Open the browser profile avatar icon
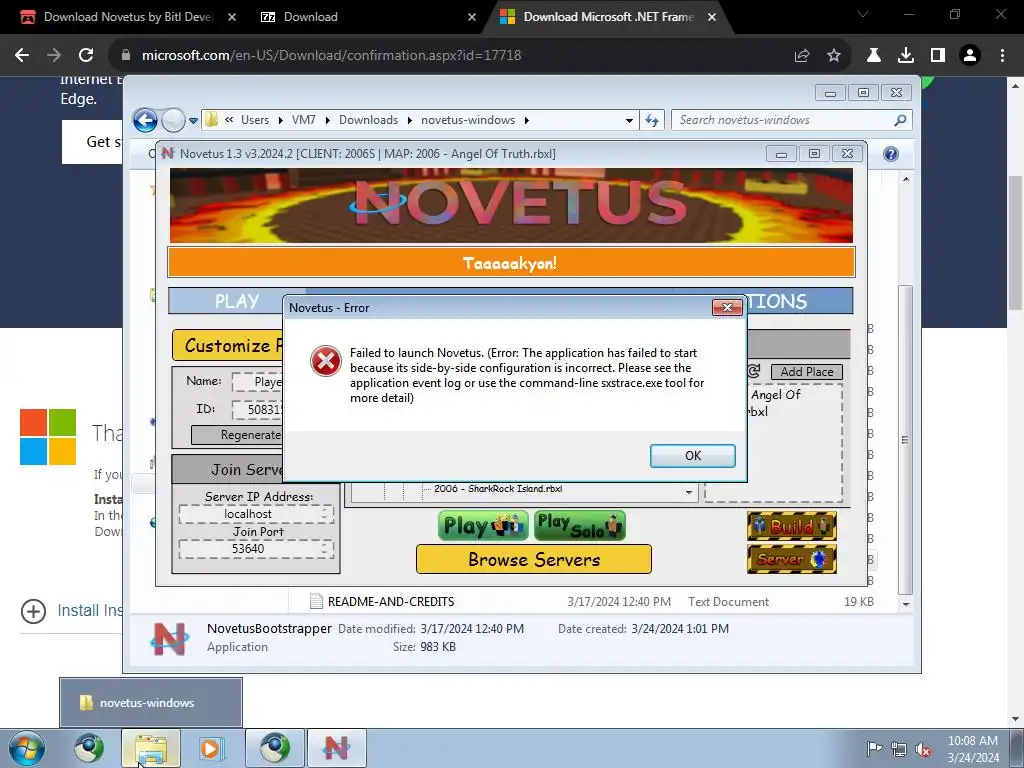 [970, 56]
